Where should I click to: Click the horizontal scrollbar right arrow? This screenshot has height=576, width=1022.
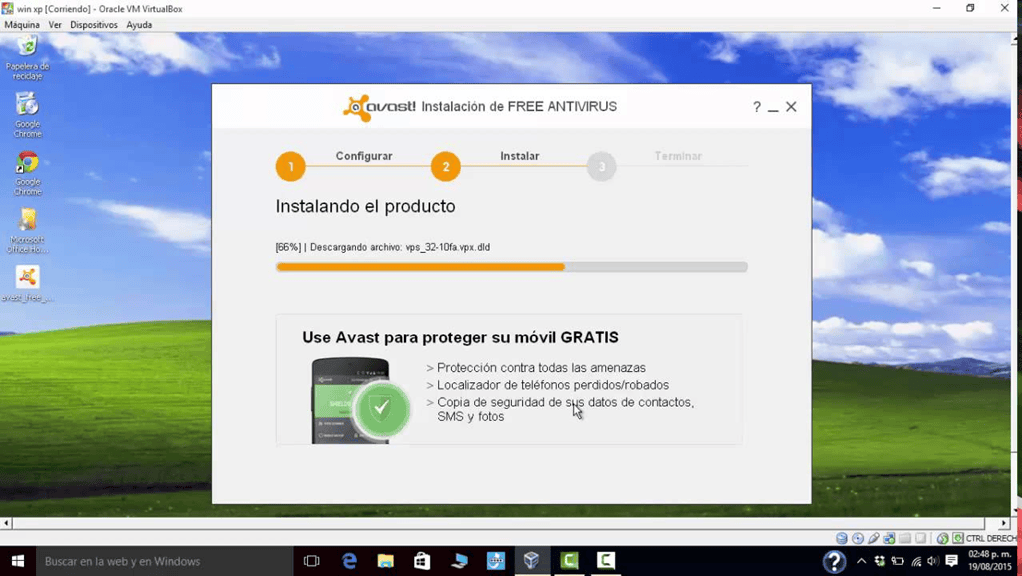[x=1004, y=523]
